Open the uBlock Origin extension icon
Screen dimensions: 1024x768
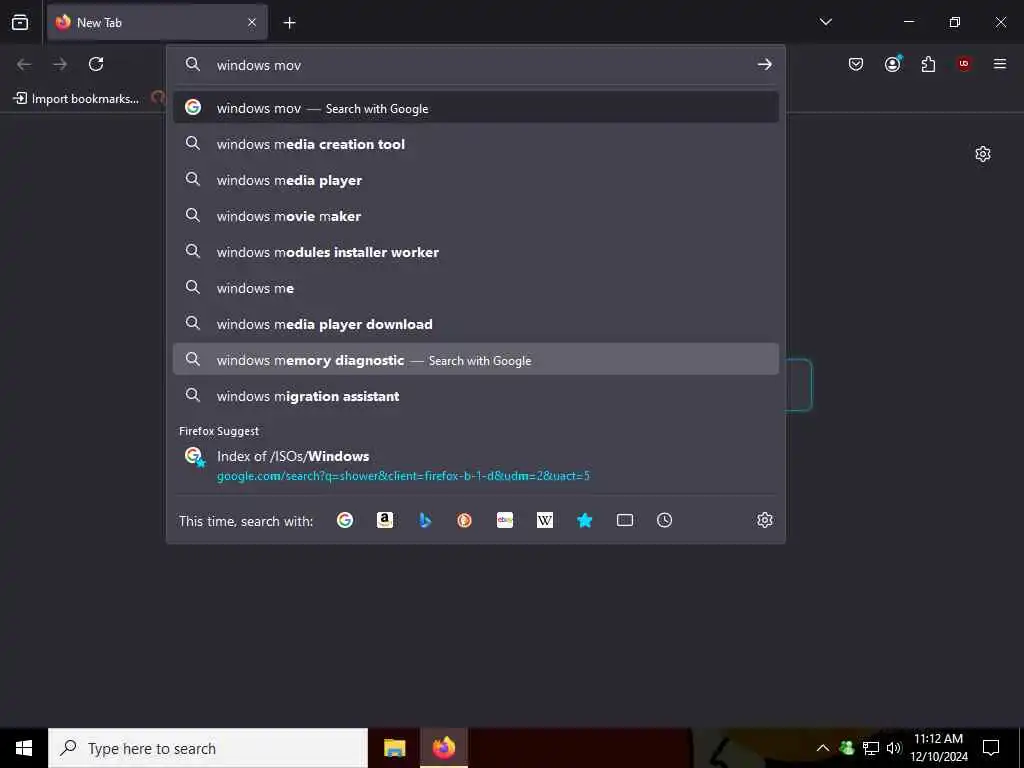[964, 64]
